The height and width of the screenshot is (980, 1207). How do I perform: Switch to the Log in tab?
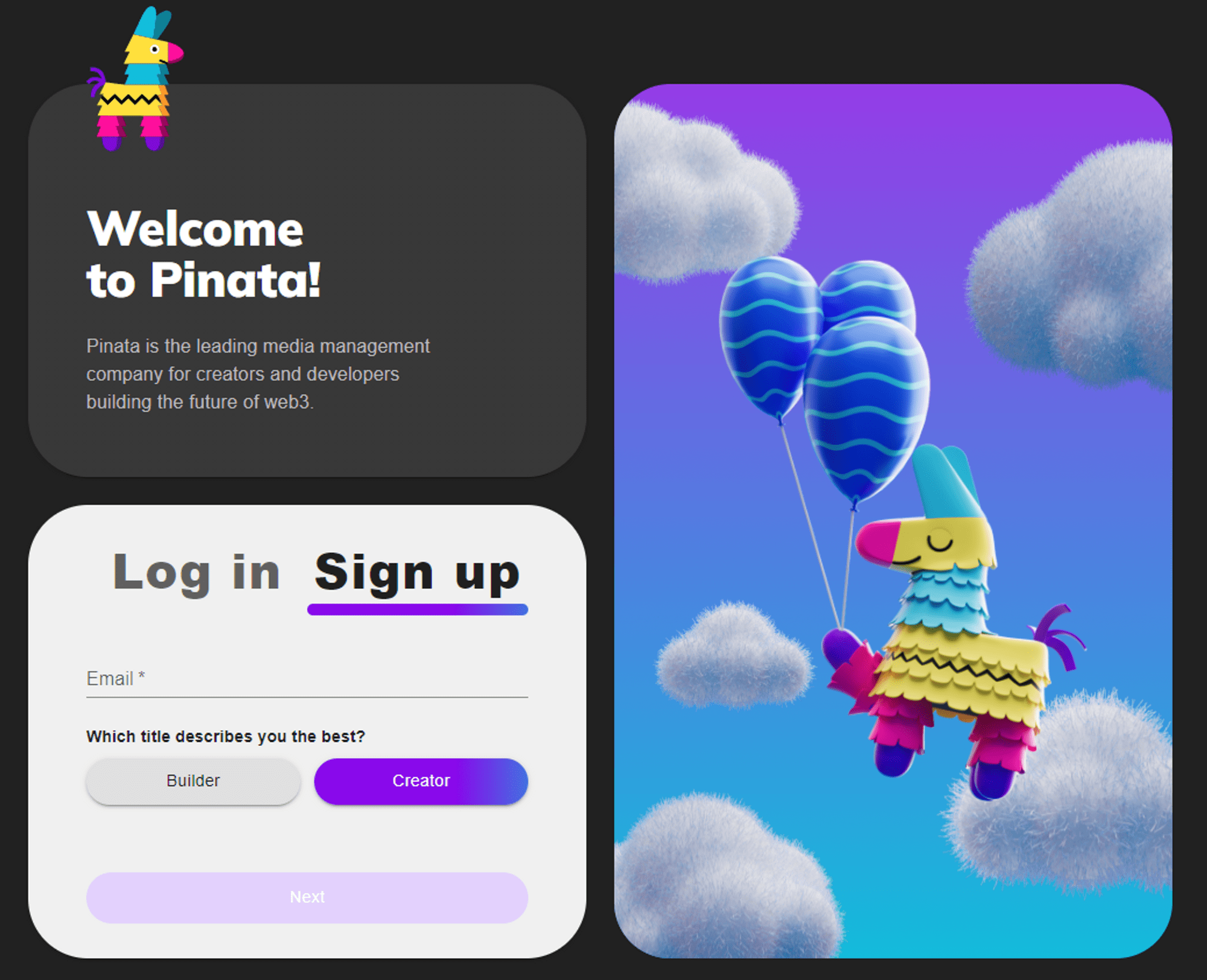[x=196, y=573]
